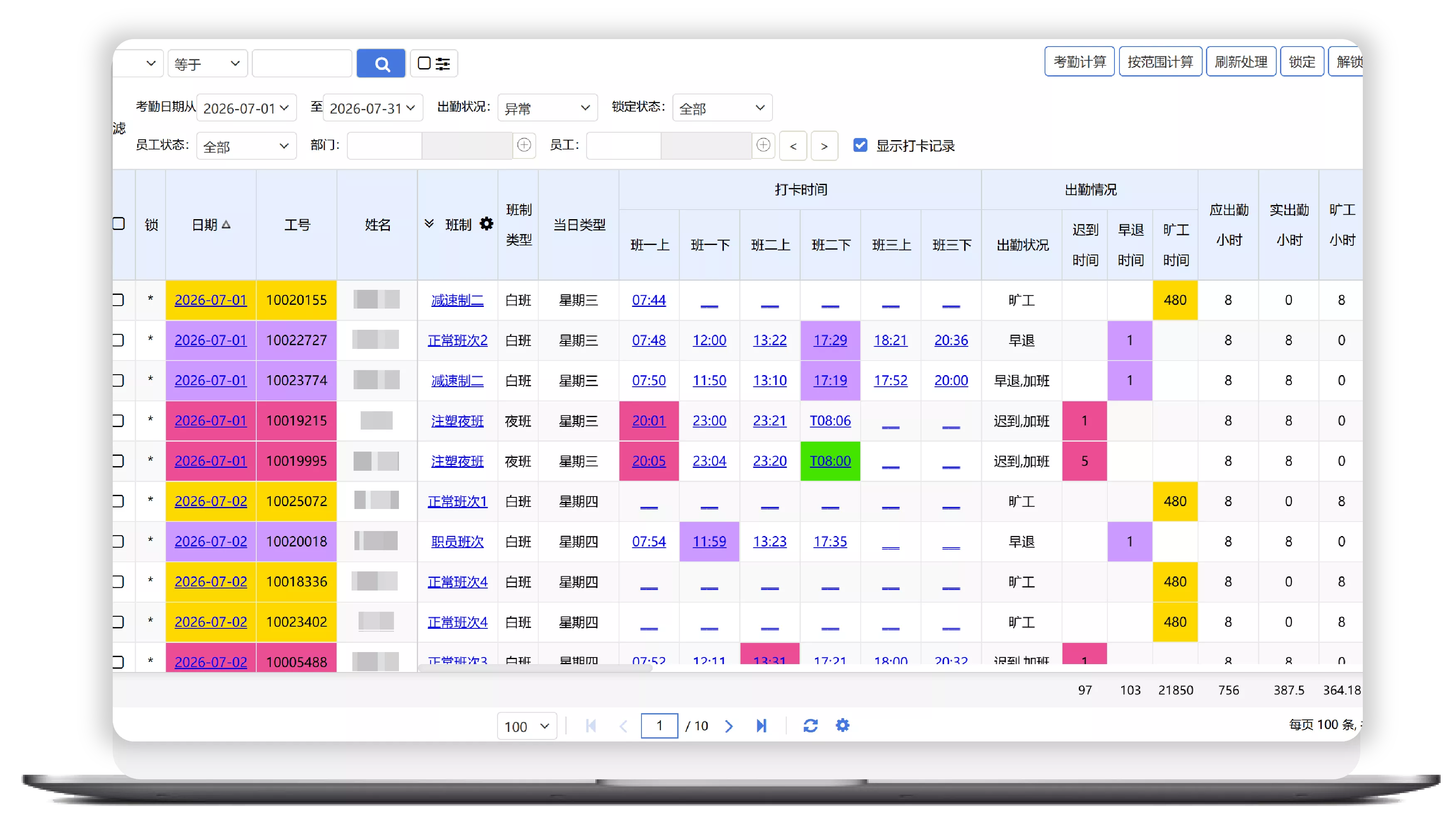Go to next employee arrow
Screen dimensions: 1456x813
click(824, 146)
